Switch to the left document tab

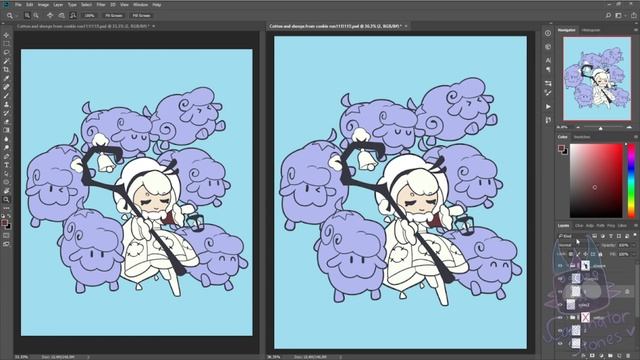click(x=84, y=26)
